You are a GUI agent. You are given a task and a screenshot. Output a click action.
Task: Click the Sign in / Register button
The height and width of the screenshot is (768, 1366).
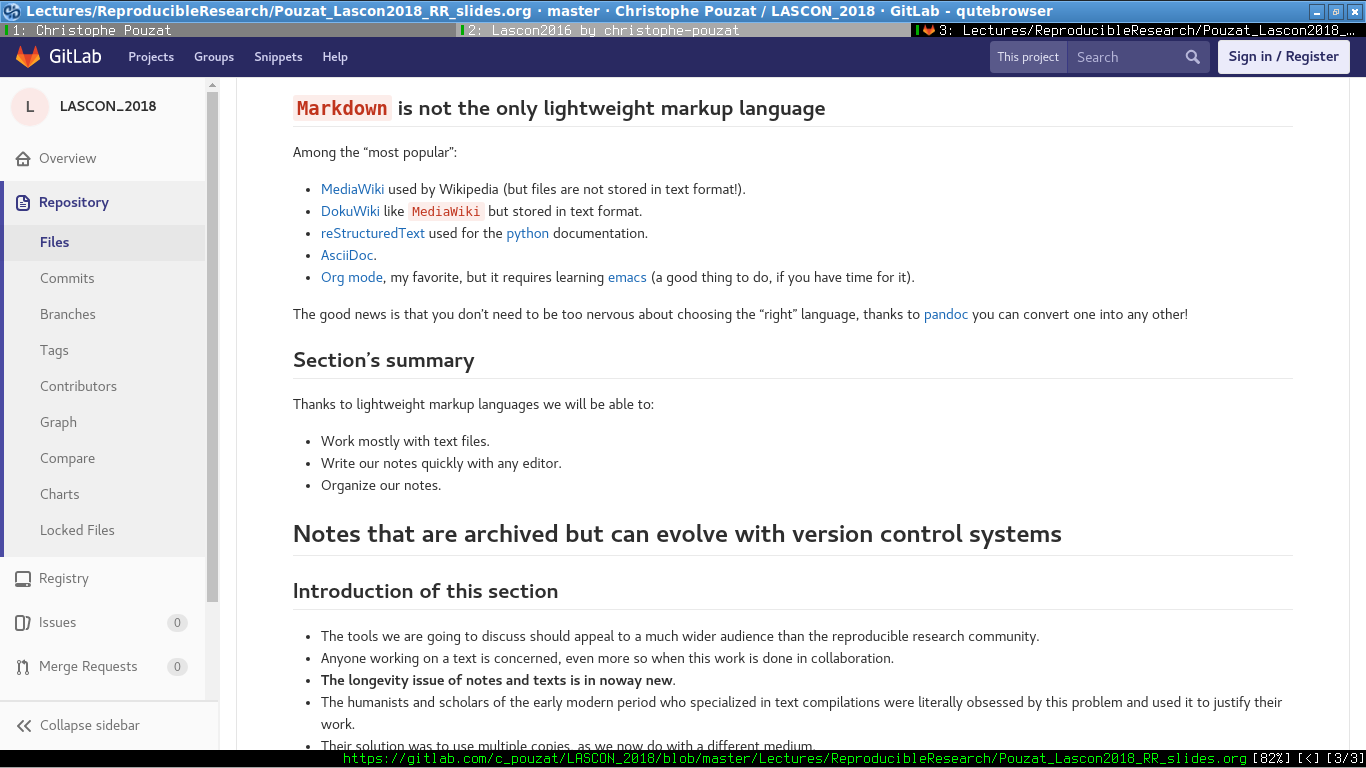click(x=1283, y=57)
